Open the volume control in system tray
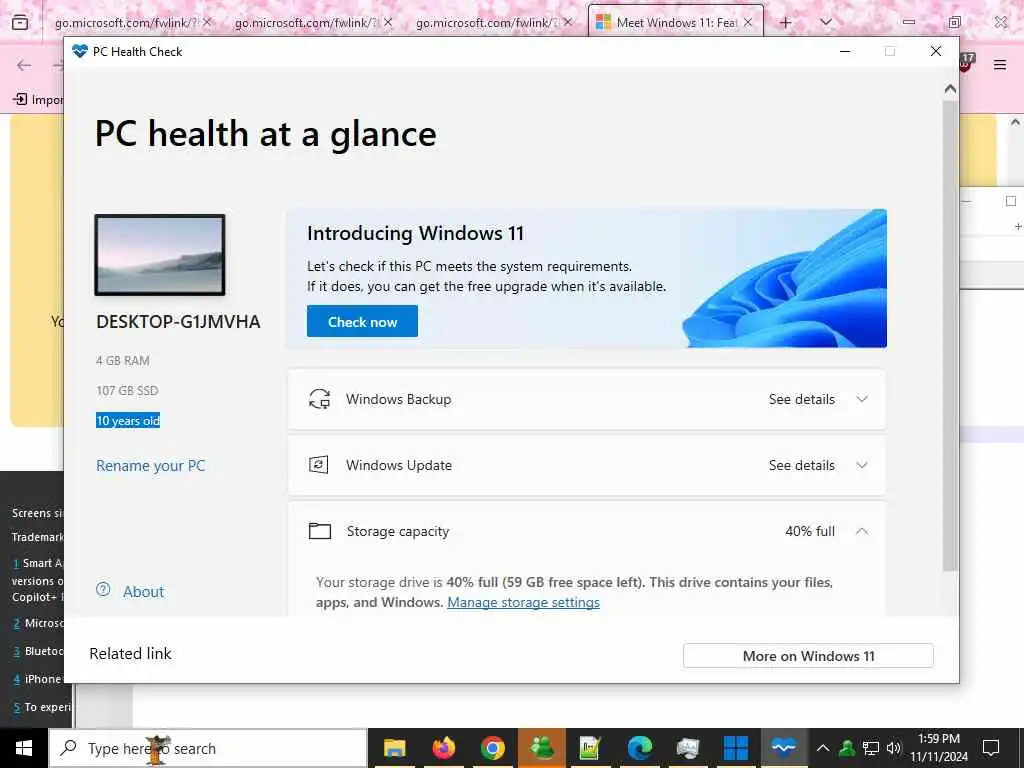This screenshot has height=768, width=1024. (894, 748)
